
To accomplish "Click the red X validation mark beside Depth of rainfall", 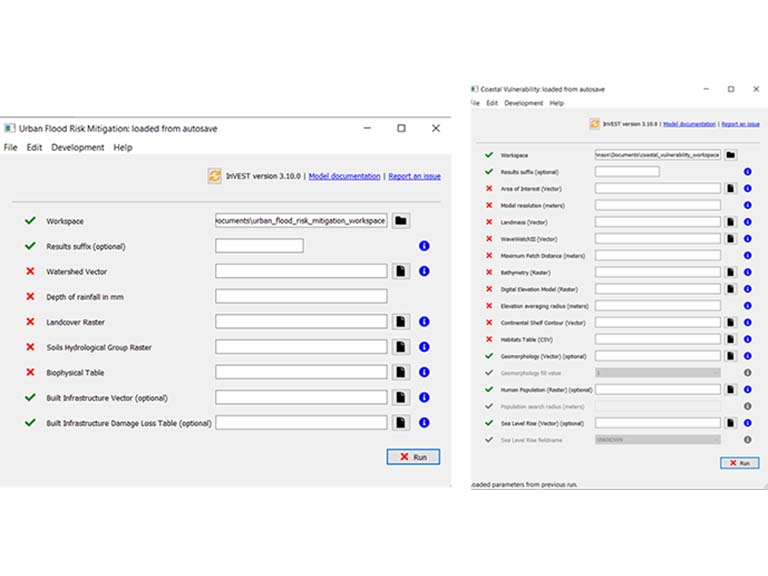I will 30,296.
